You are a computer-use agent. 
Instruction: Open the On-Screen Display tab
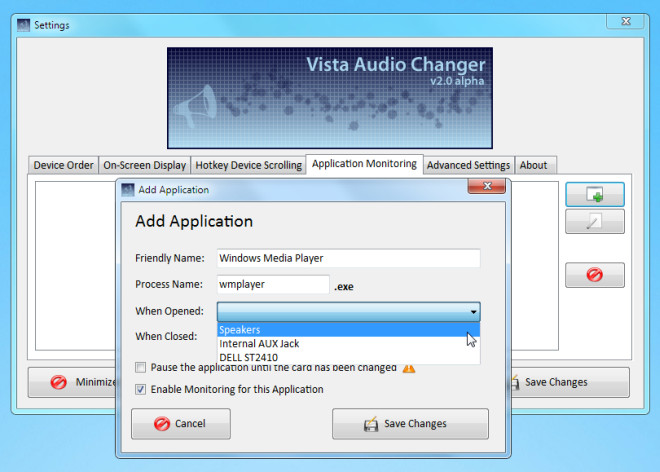pyautogui.click(x=144, y=165)
